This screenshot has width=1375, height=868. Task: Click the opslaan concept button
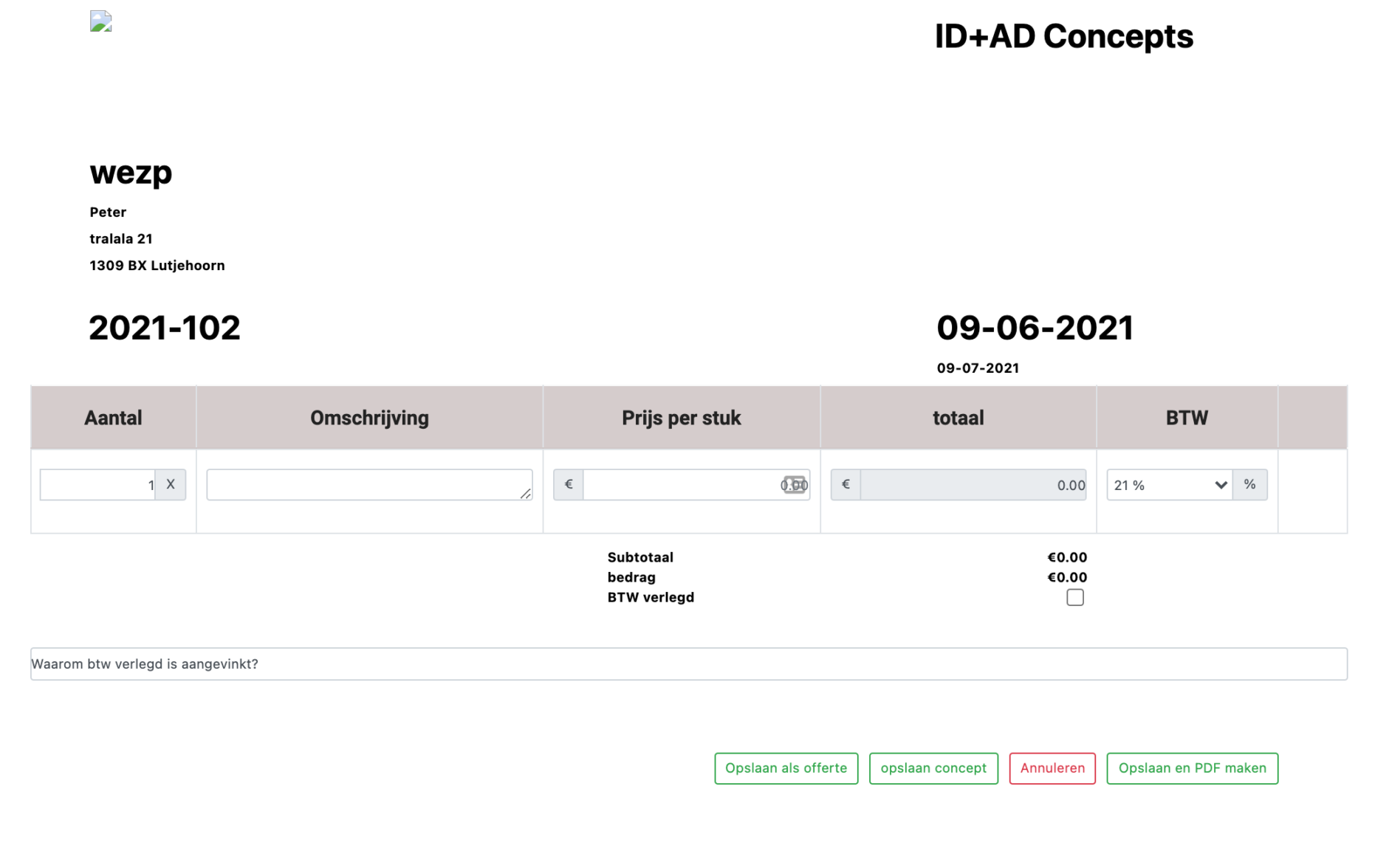(x=933, y=768)
